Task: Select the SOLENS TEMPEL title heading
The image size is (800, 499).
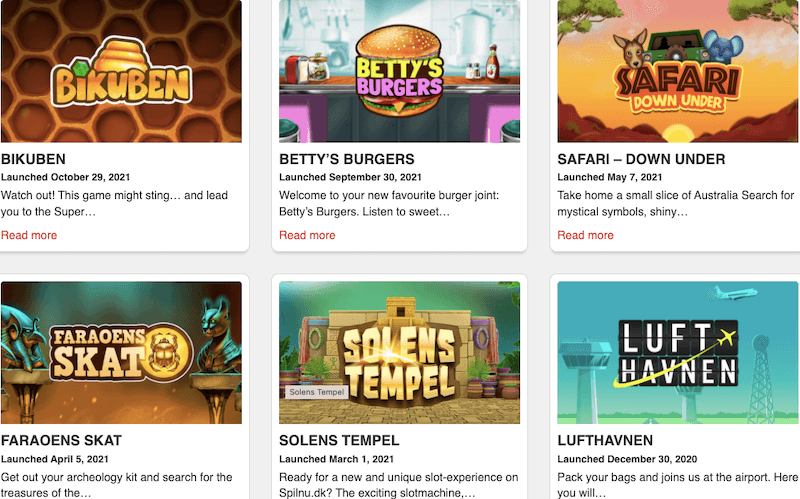Action: click(x=339, y=440)
